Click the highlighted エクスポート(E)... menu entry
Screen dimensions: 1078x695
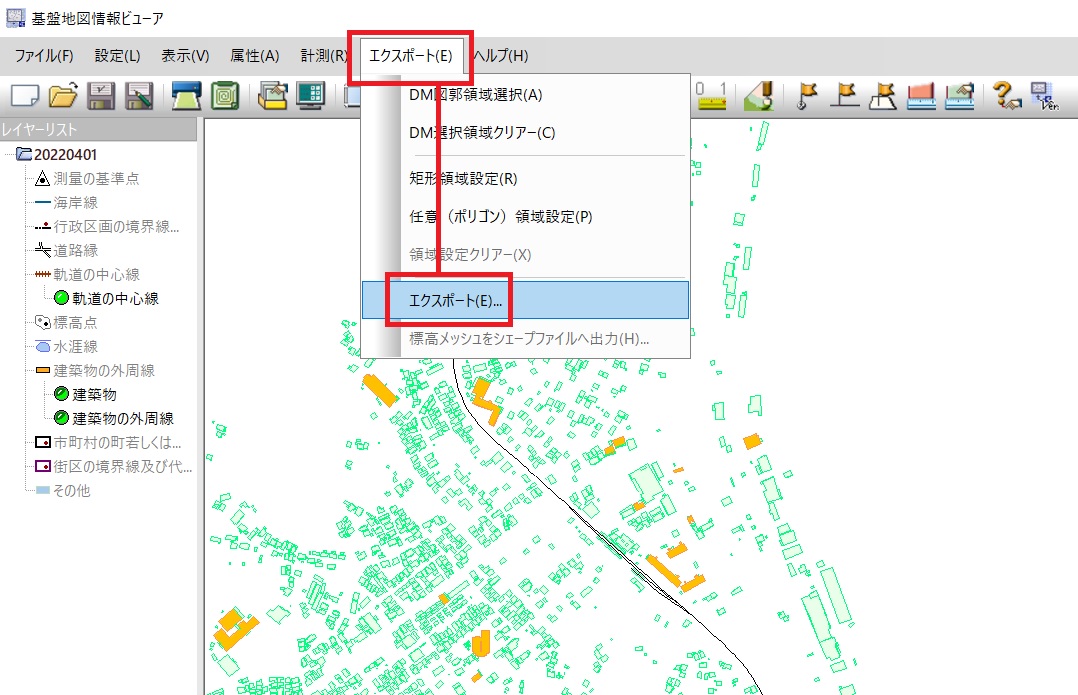point(525,300)
